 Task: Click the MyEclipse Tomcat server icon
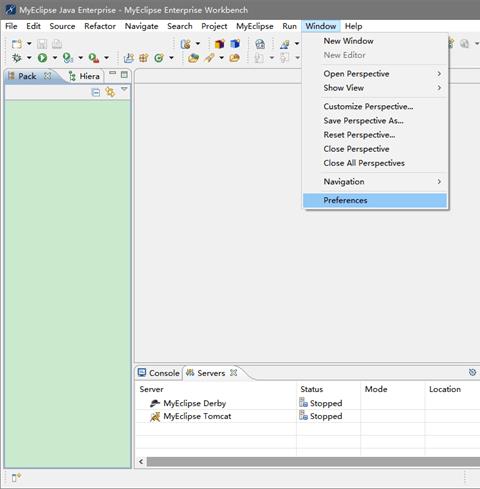(155, 417)
